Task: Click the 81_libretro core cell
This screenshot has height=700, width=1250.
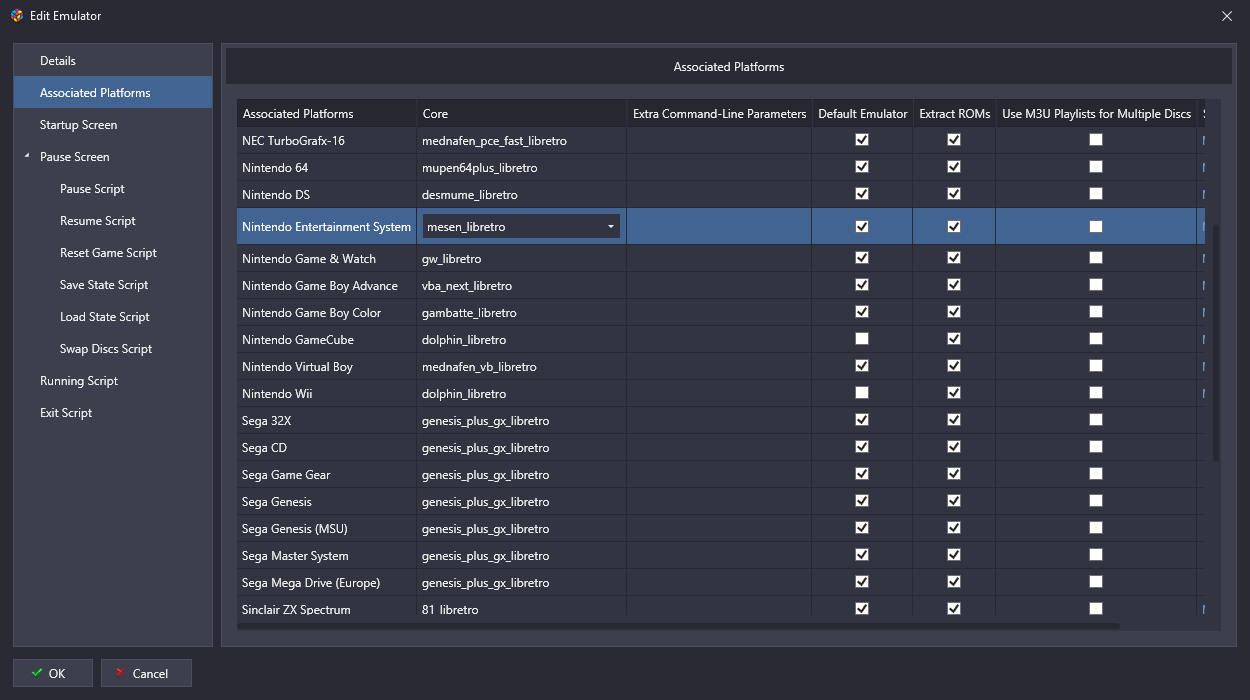Action: click(x=522, y=606)
